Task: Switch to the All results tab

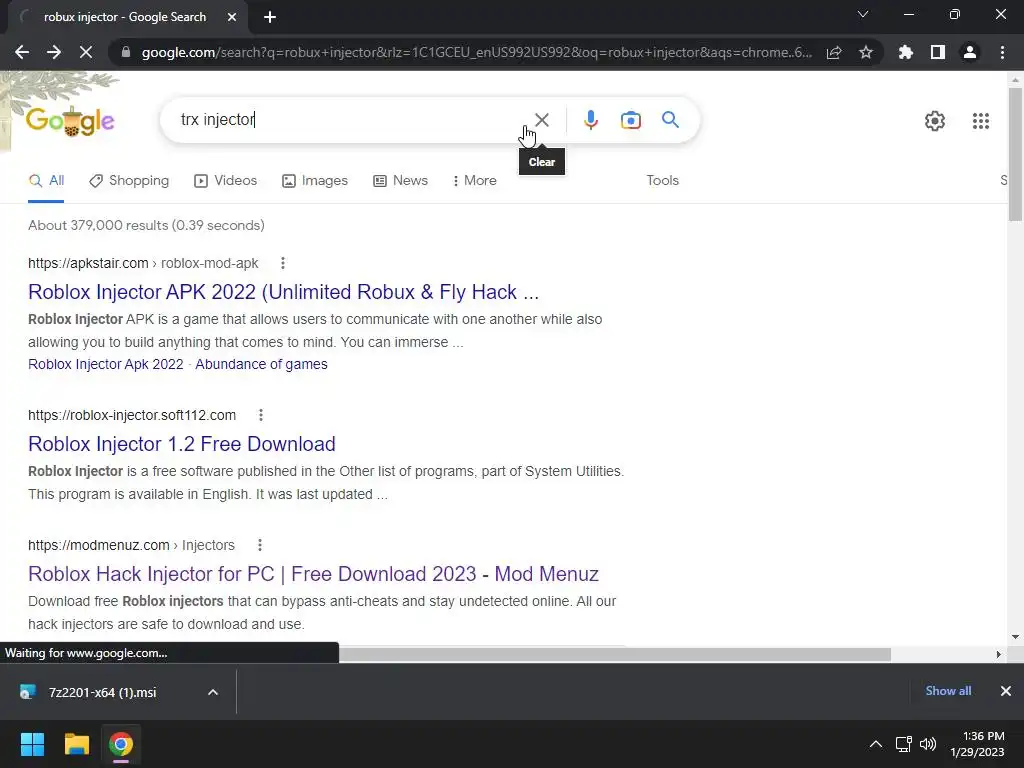Action: [x=46, y=181]
